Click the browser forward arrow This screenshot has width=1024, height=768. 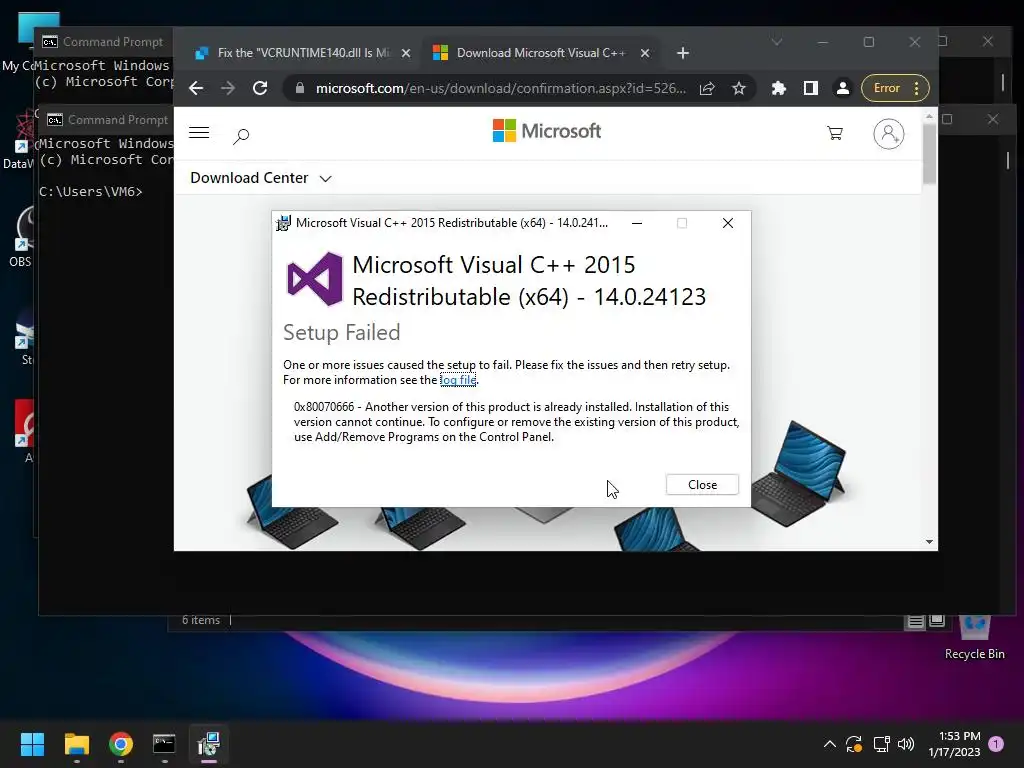228,88
